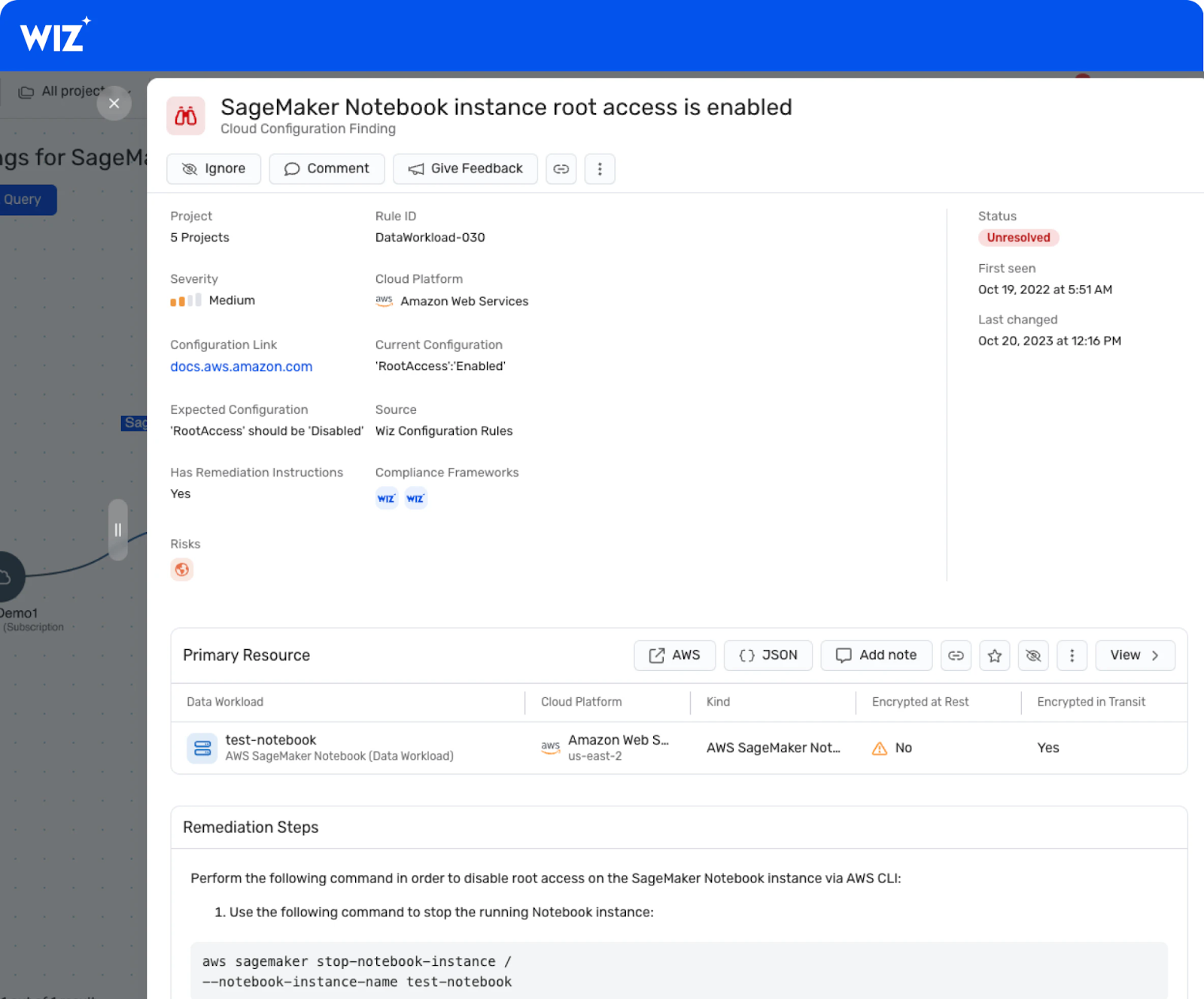
Task: Click the test-notebook data workload icon
Action: point(202,748)
